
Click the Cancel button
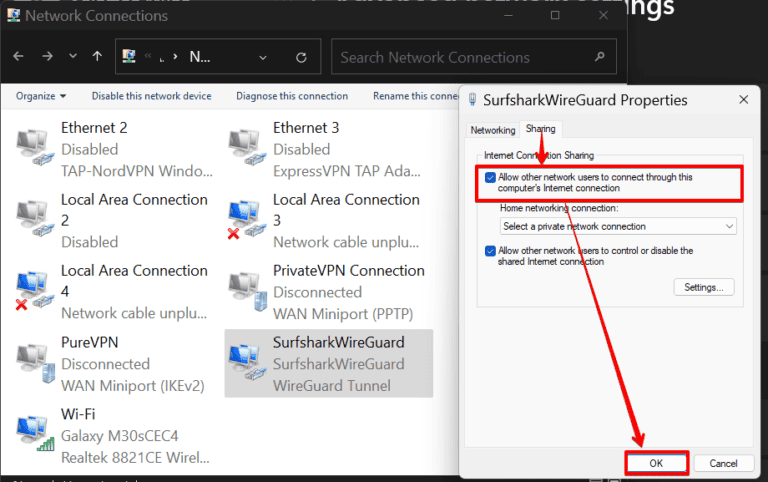pyautogui.click(x=723, y=463)
